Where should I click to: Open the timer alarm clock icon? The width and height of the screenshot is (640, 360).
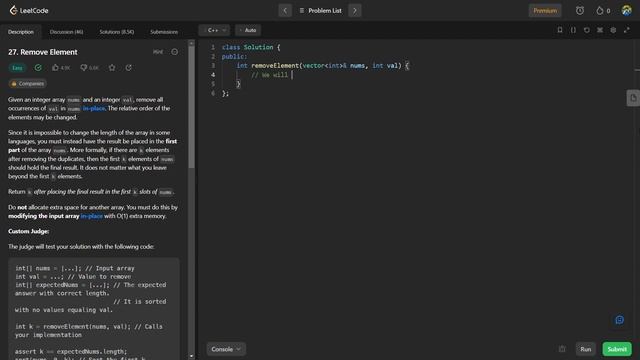[x=580, y=11]
